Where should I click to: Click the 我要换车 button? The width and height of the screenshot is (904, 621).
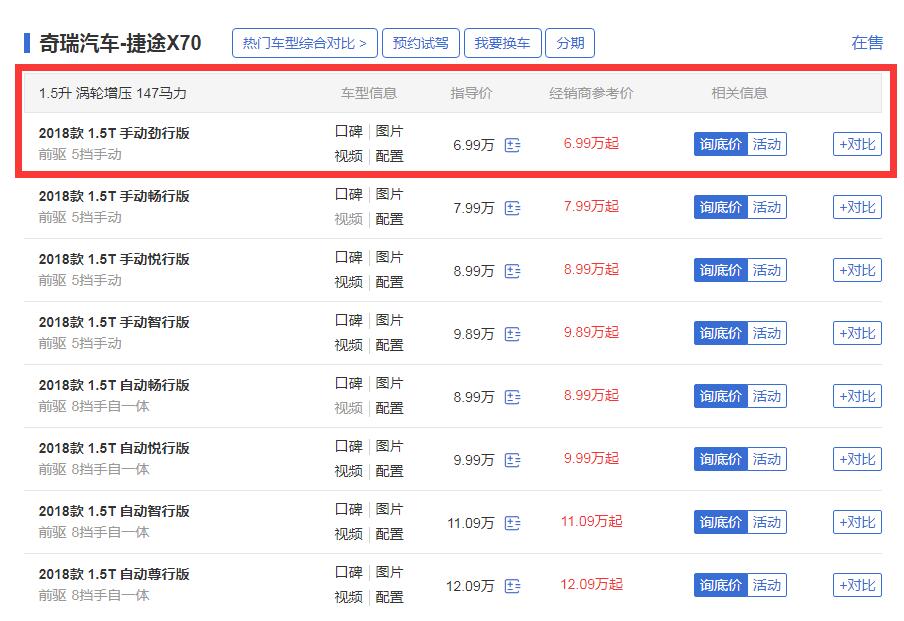coord(503,43)
